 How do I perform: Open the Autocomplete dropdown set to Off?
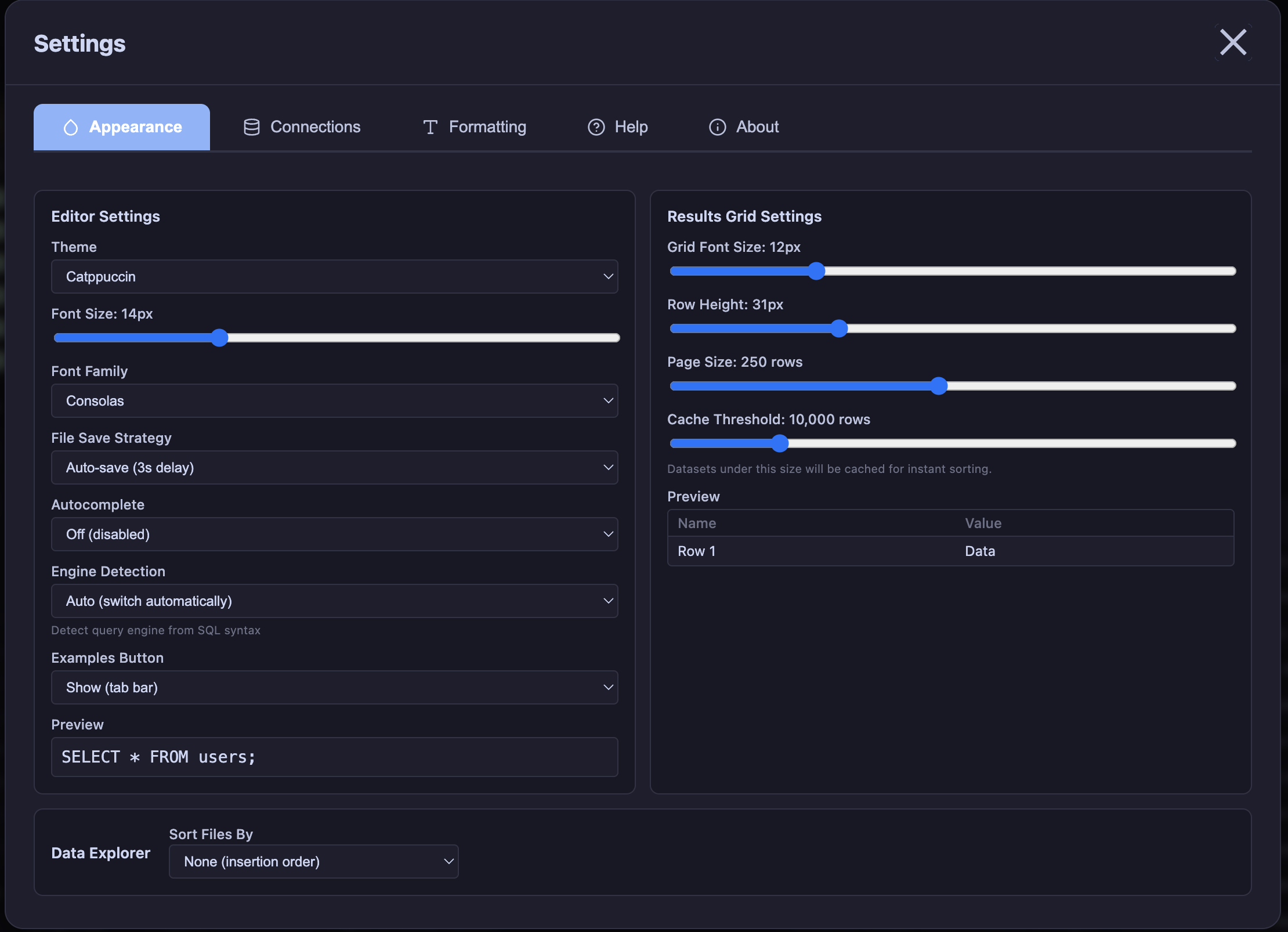pyautogui.click(x=334, y=534)
